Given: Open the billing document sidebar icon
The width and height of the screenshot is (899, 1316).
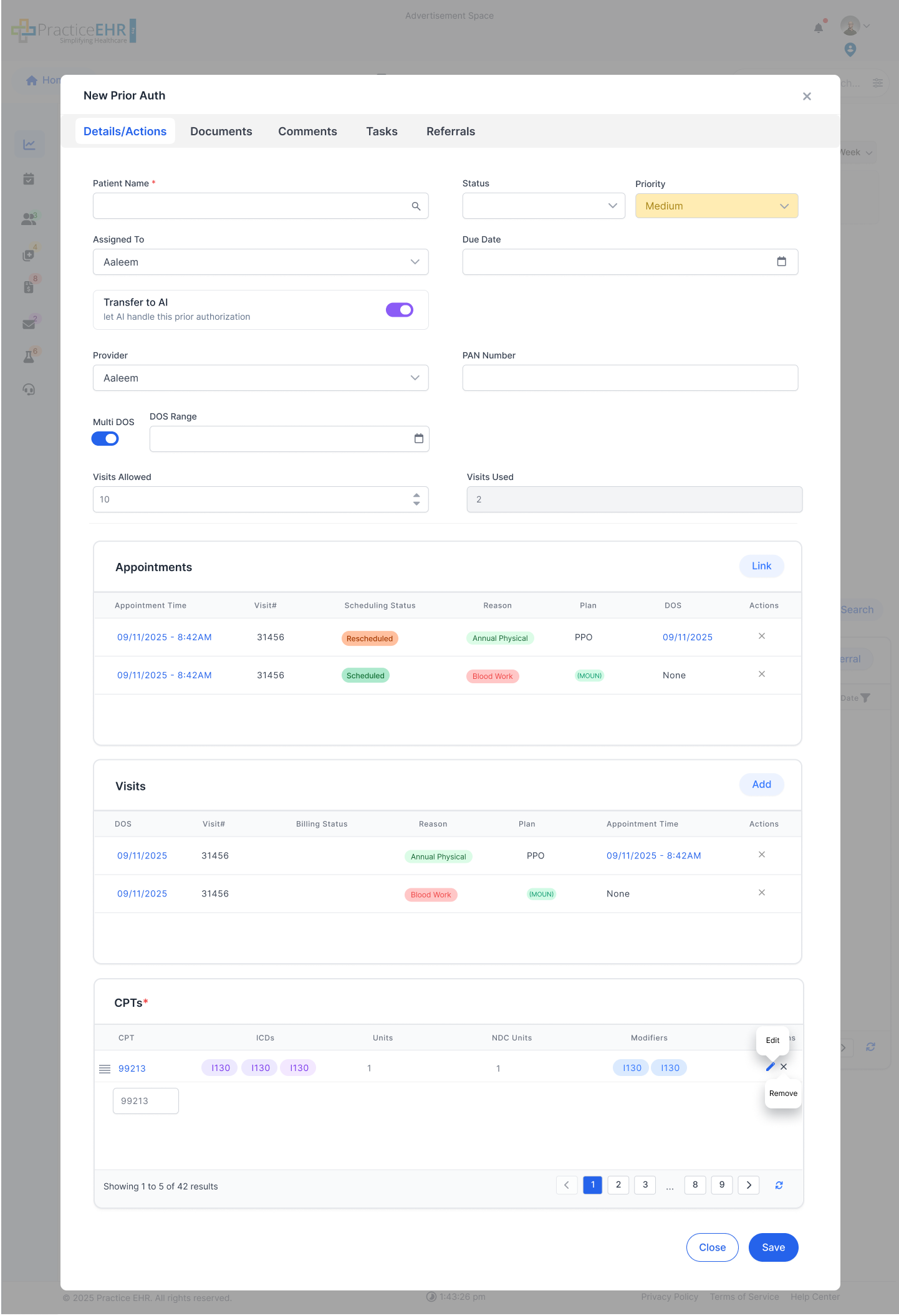Looking at the screenshot, I should [29, 287].
